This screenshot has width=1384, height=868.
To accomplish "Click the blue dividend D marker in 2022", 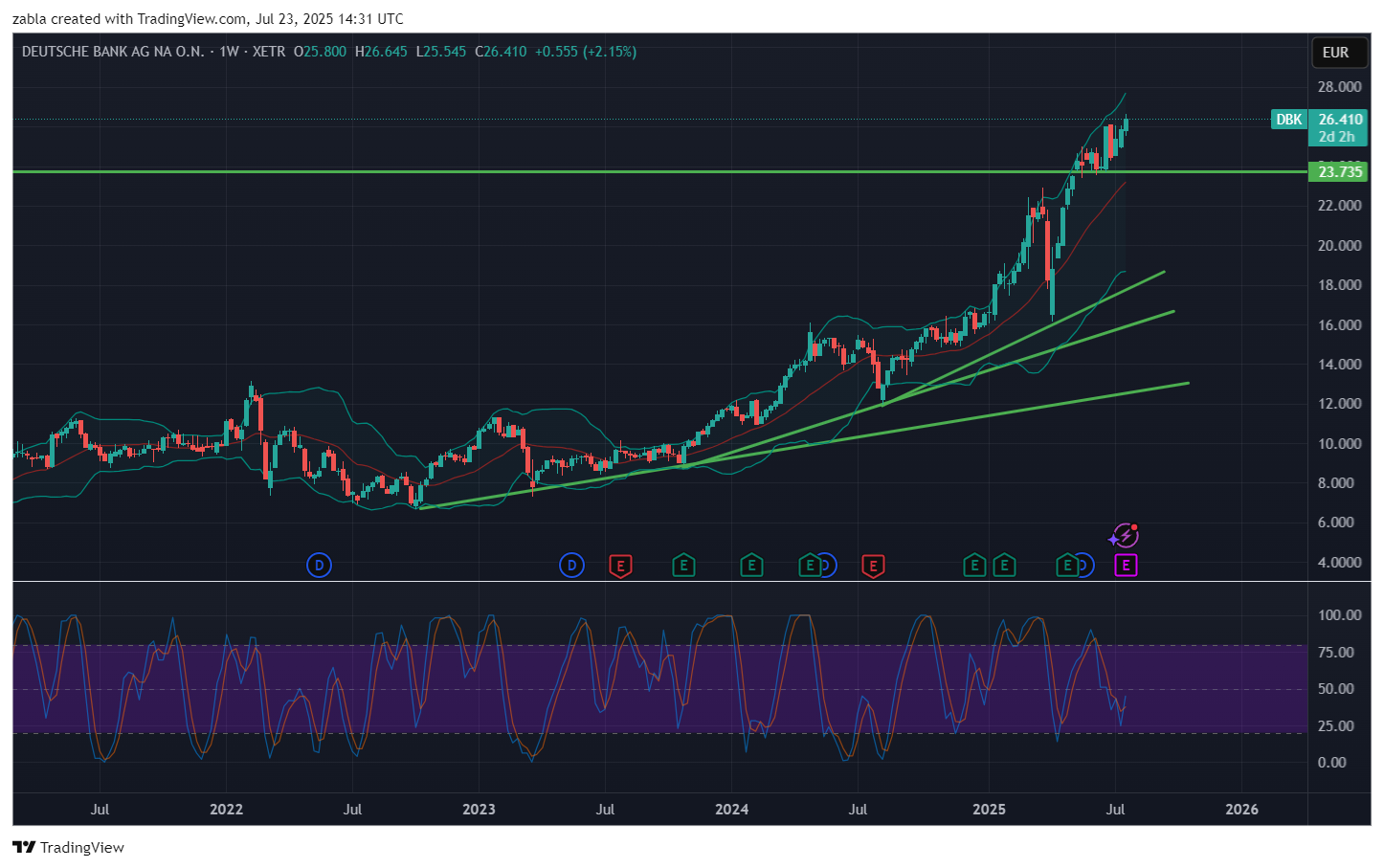I will click(319, 566).
